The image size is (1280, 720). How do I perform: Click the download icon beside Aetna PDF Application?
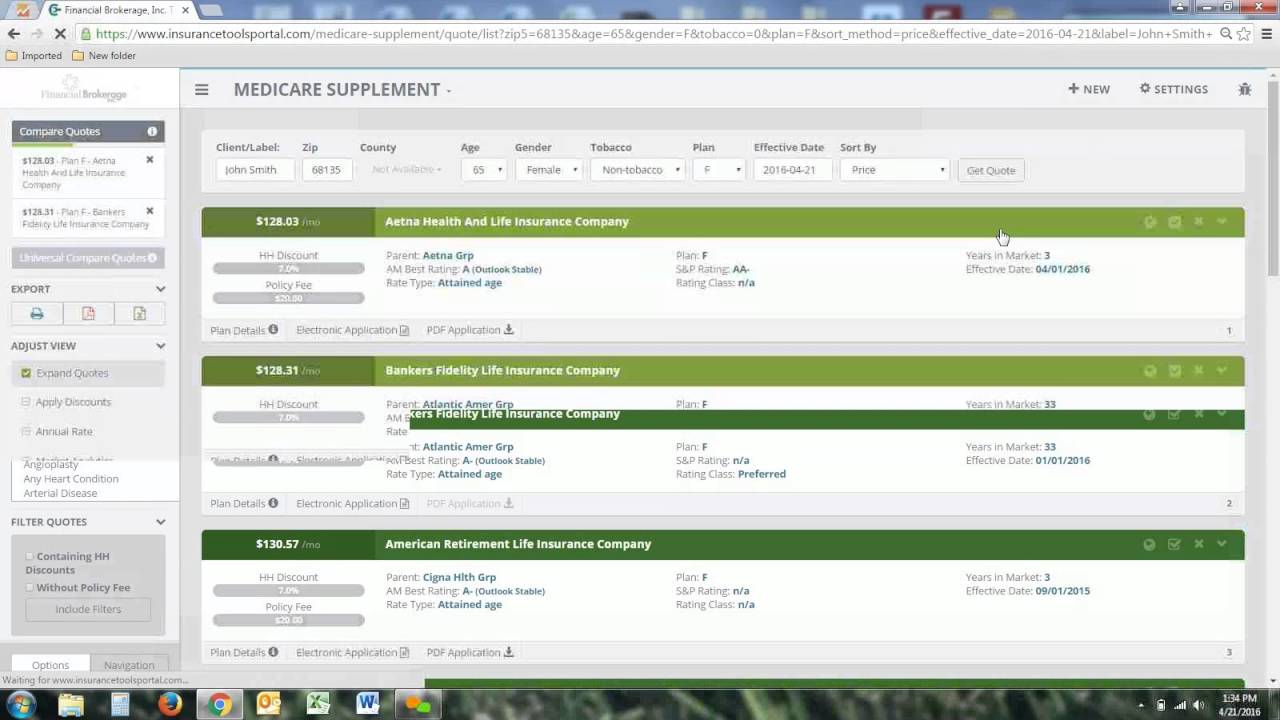(508, 329)
